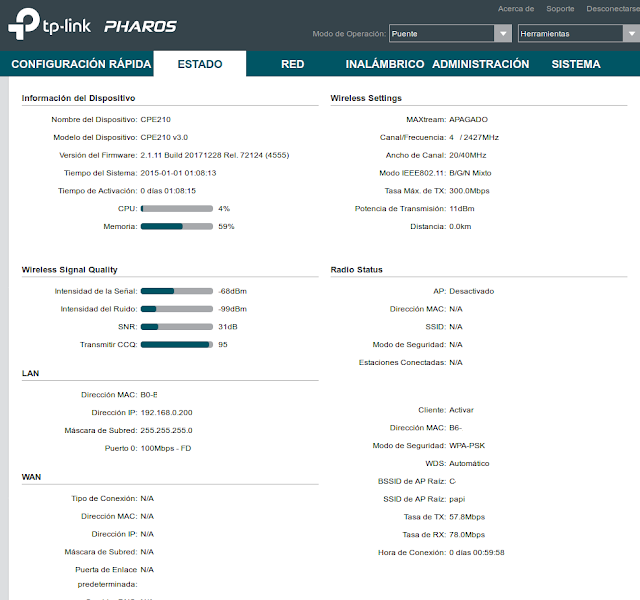Screen dimensions: 640x600
Task: Click noise value -99dBm
Action: 232,309
